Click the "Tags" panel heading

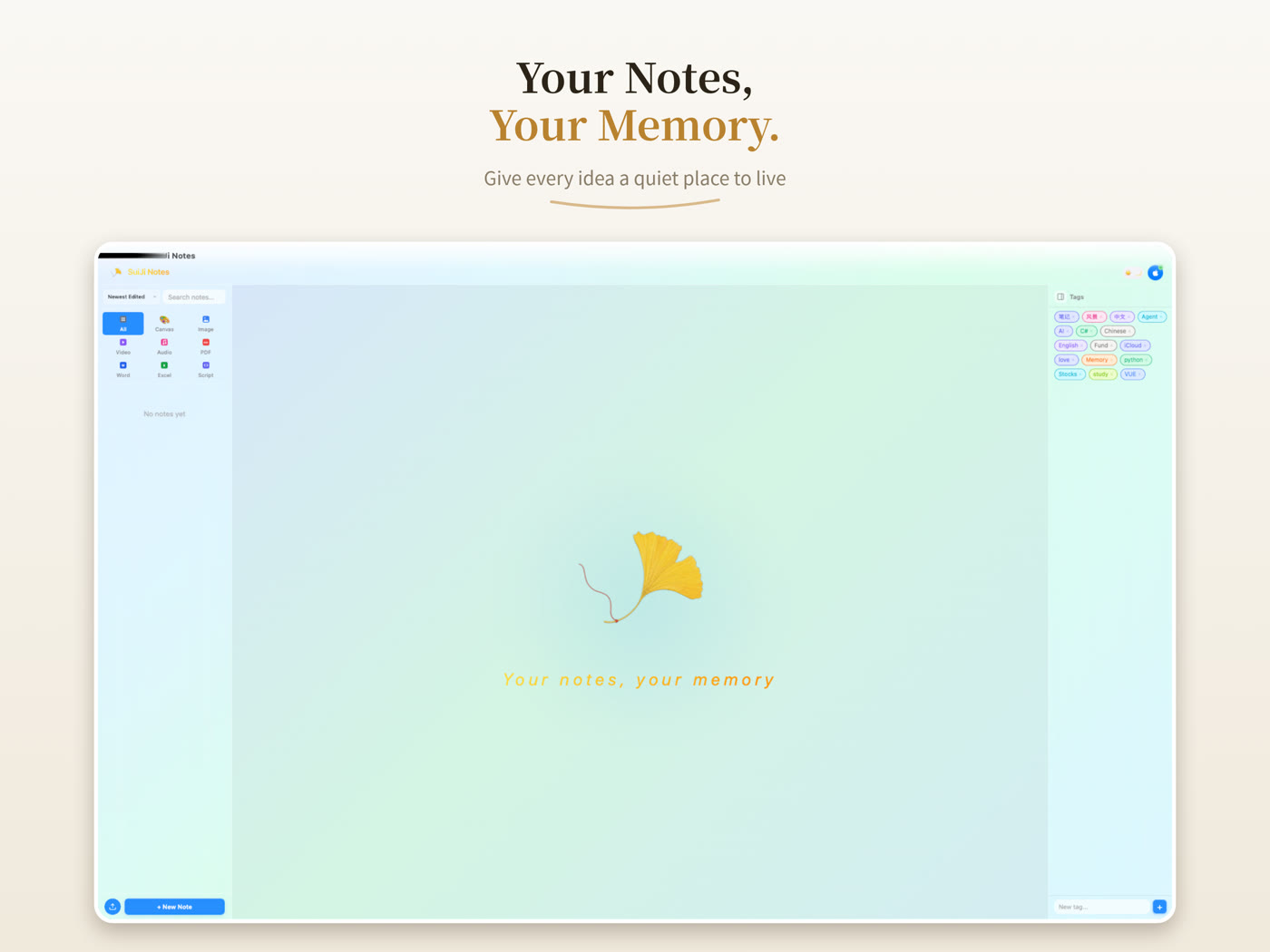(x=1077, y=296)
